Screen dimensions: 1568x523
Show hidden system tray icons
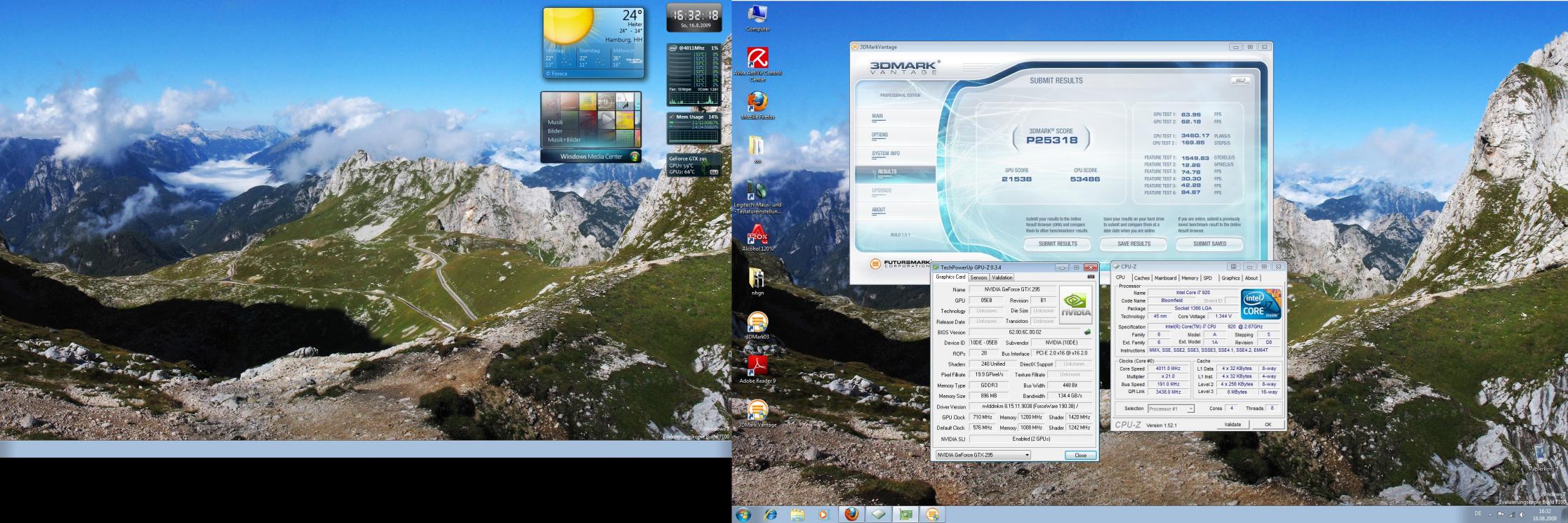(1490, 515)
